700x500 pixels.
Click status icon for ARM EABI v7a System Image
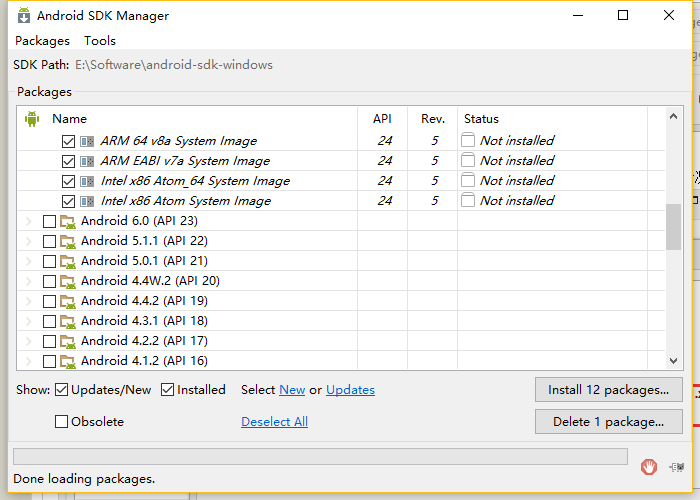[468, 160]
